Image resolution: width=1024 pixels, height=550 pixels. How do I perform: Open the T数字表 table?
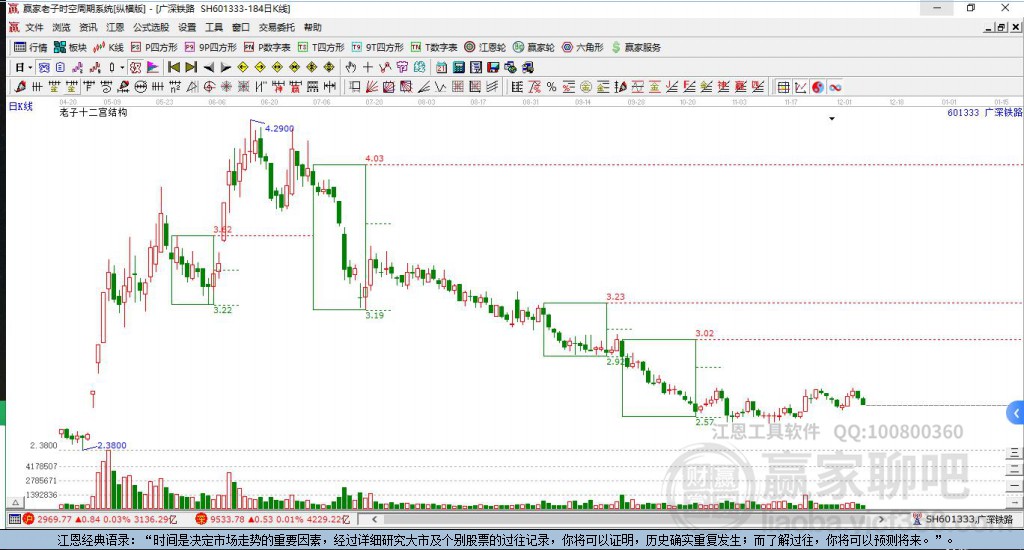(434, 47)
